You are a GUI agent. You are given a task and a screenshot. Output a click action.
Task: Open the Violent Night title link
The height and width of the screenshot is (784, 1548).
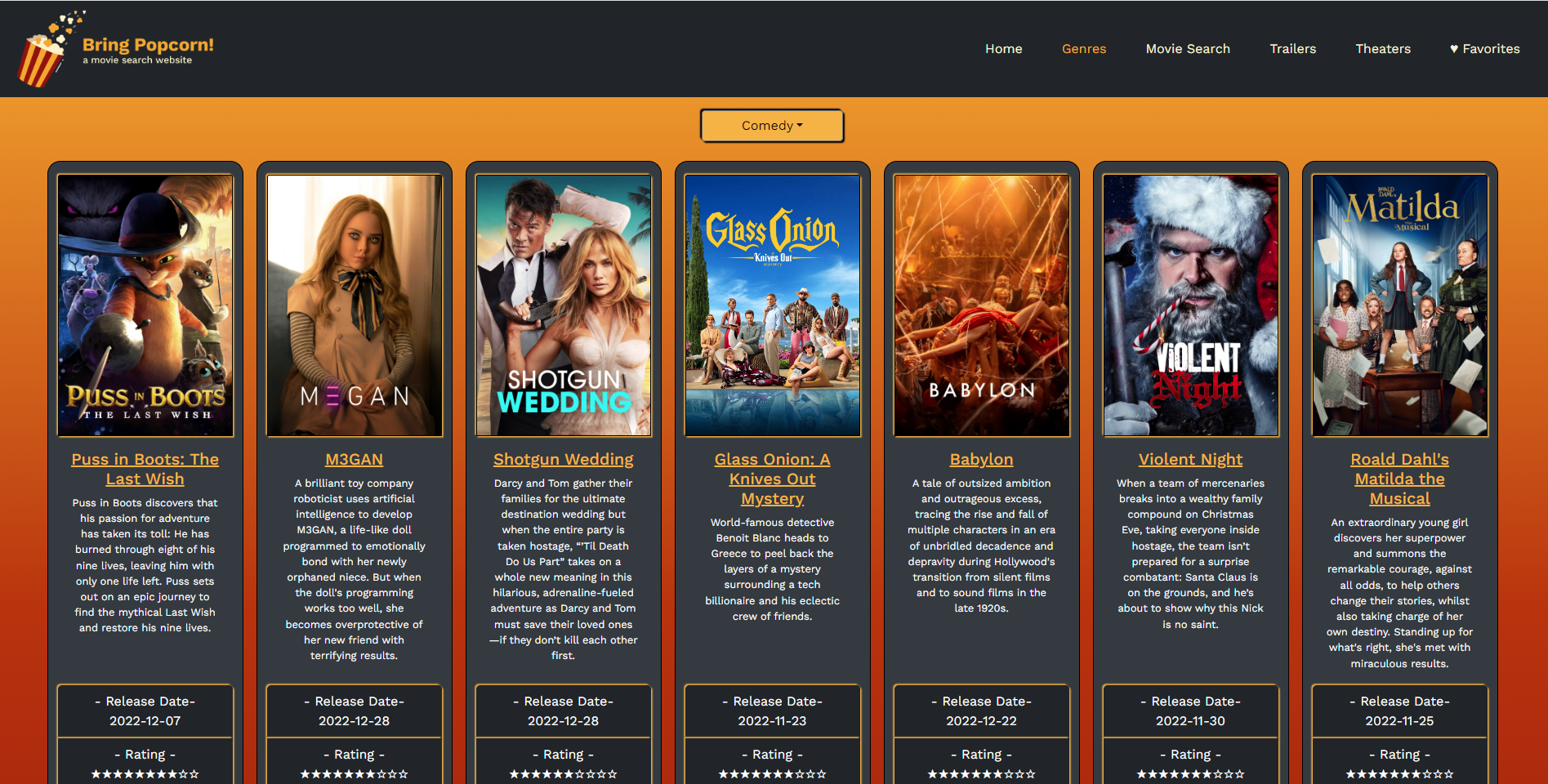pos(1190,460)
